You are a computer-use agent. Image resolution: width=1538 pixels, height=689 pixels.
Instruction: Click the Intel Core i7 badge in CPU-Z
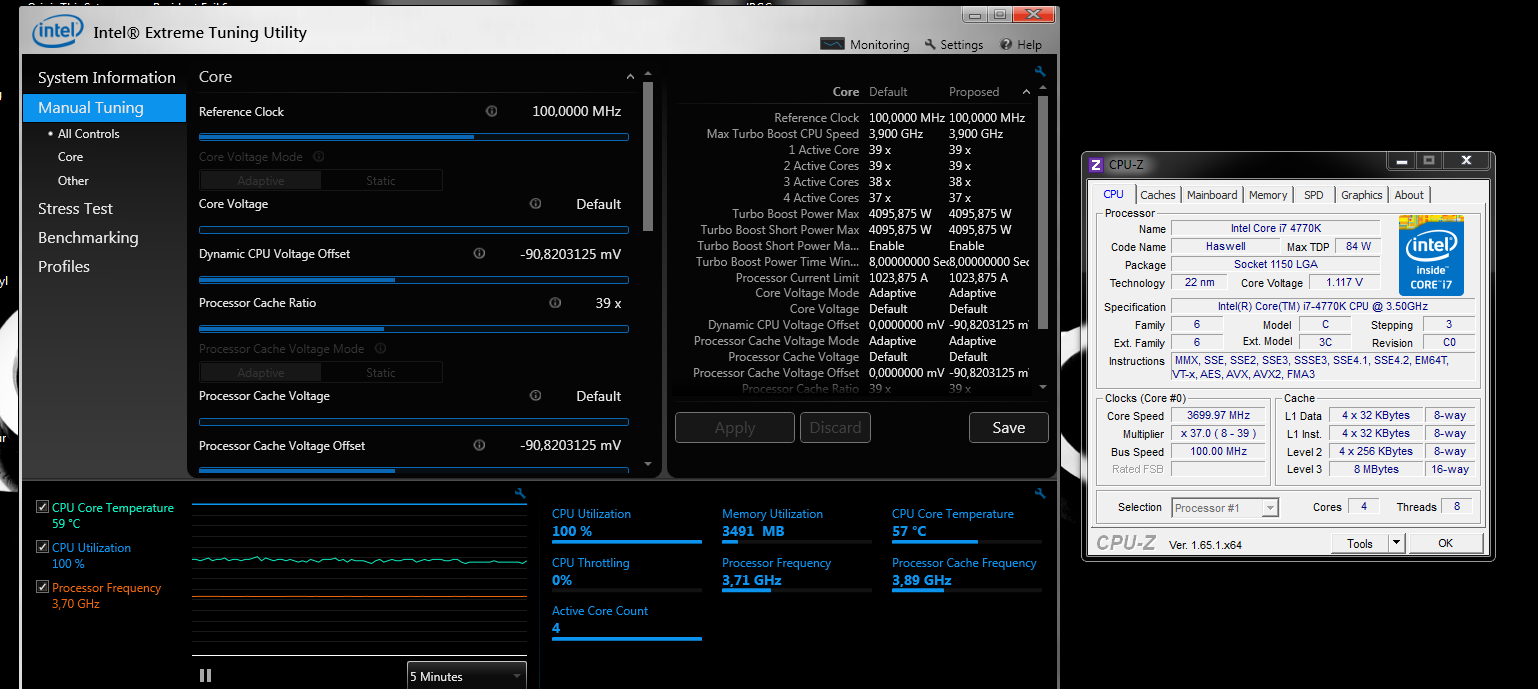[1430, 258]
